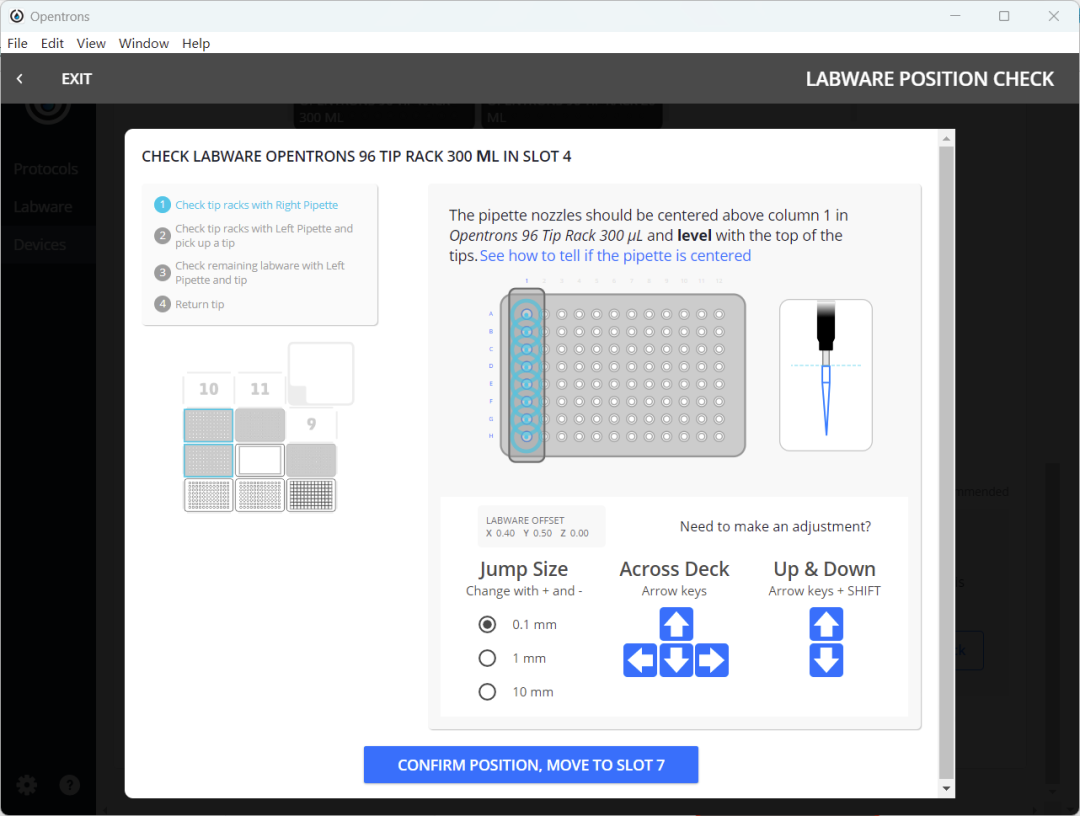Select step 4 Return tip
This screenshot has width=1080, height=816.
coord(190,304)
